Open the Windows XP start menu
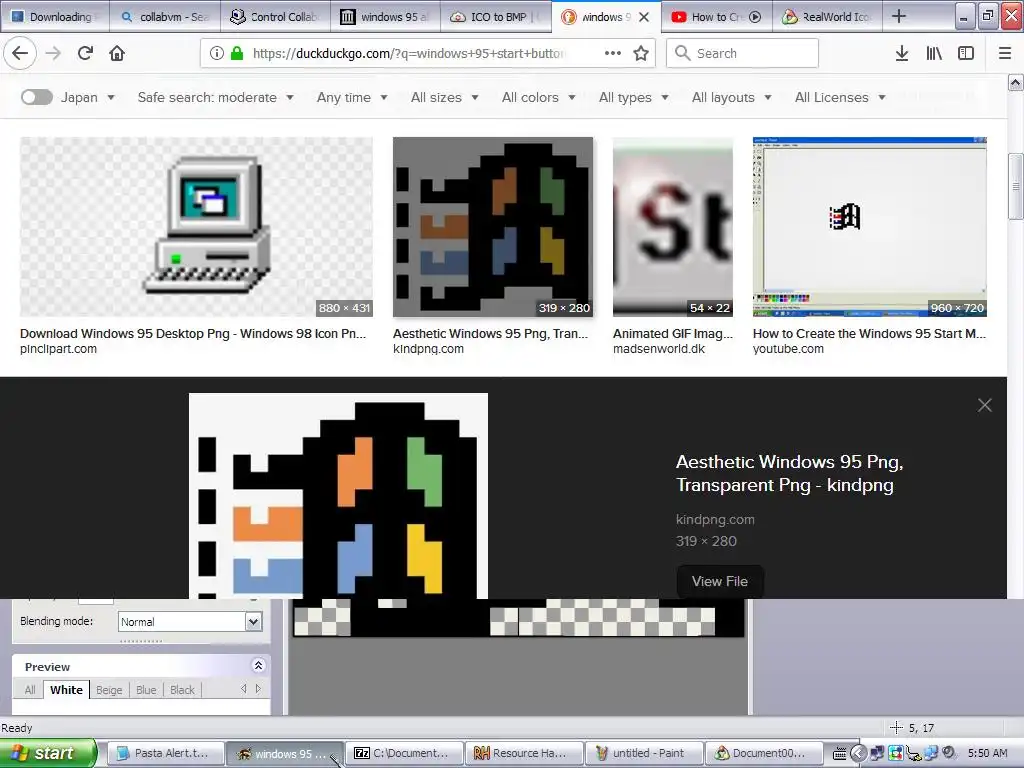The width and height of the screenshot is (1024, 768). (x=48, y=753)
